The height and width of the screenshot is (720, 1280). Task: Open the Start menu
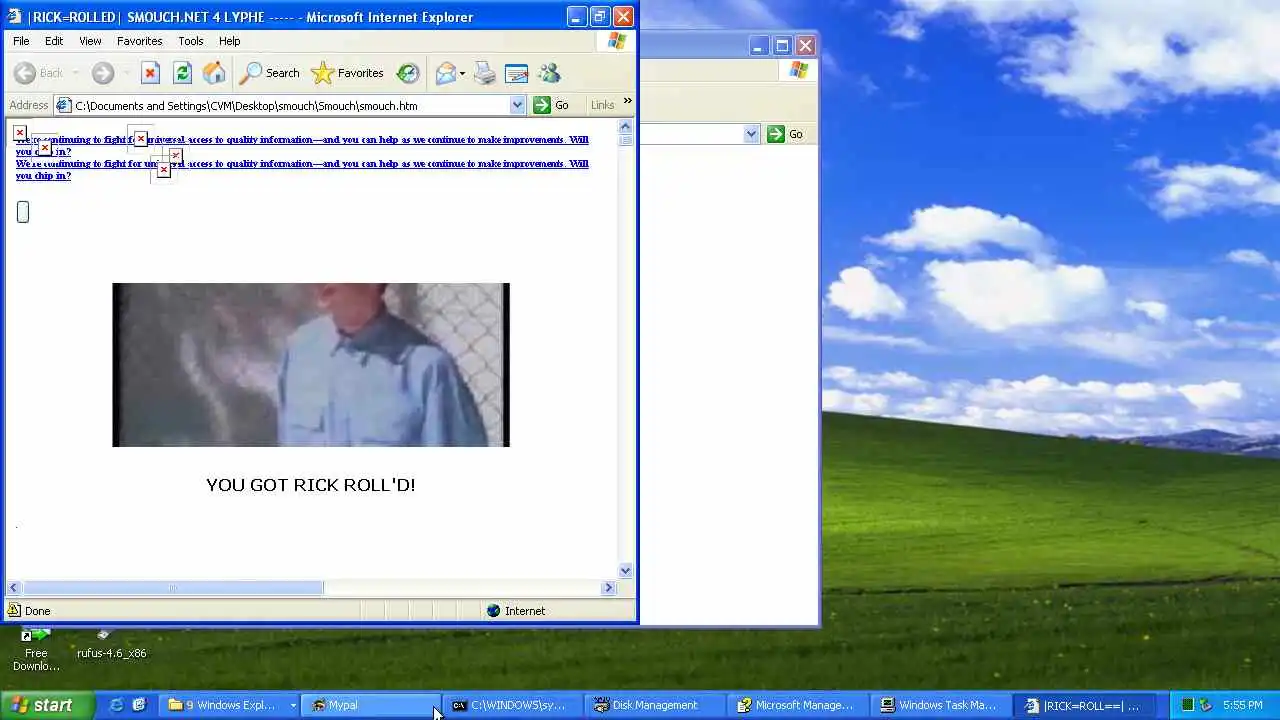[47, 705]
